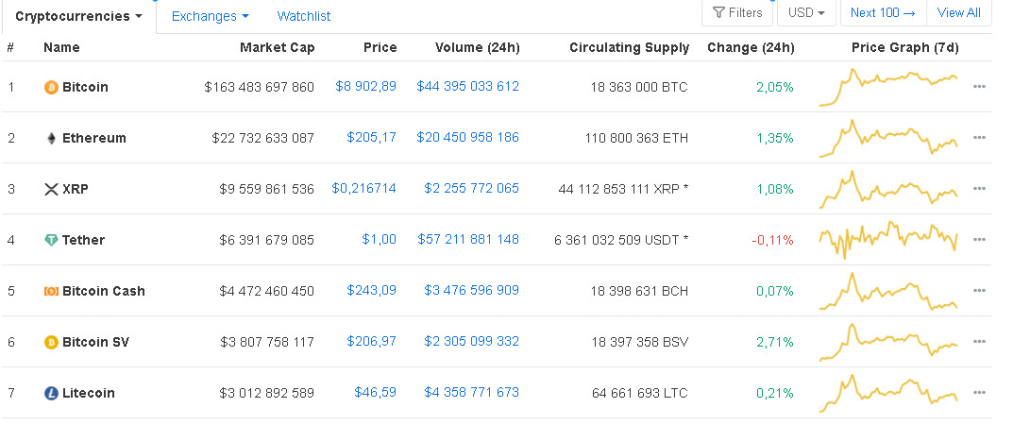Click the XRP logo icon
Viewport: 1030px width, 425px height.
coord(51,189)
